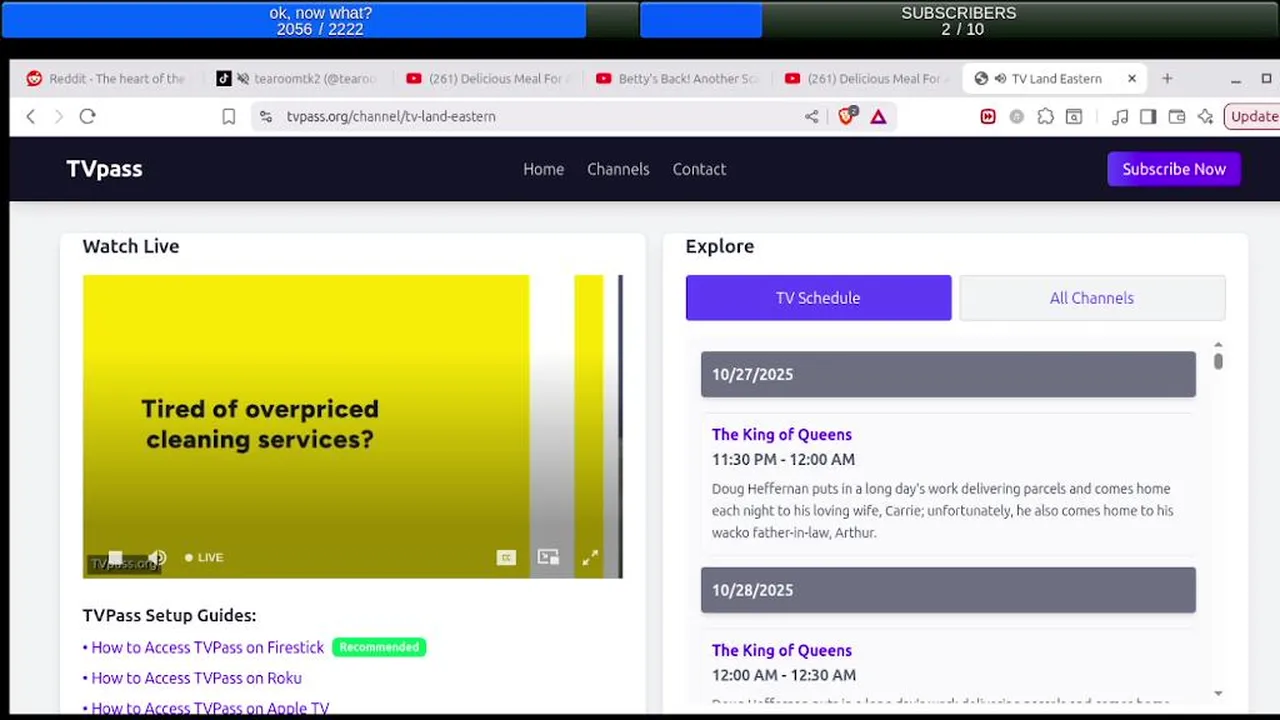Mute the live video player volume
Viewport: 1280px width, 720px height.
tap(157, 557)
